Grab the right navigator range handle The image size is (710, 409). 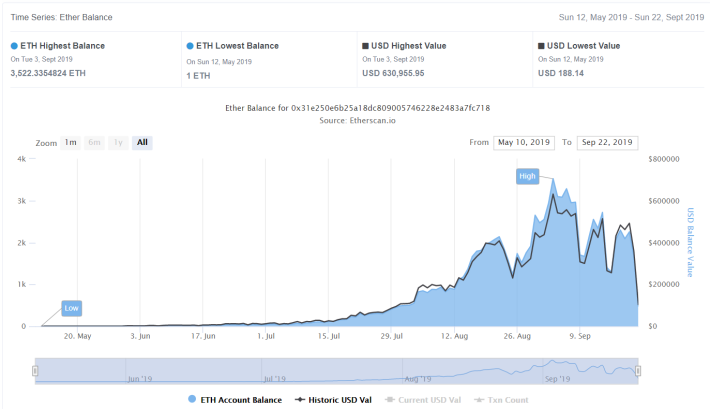tap(638, 371)
